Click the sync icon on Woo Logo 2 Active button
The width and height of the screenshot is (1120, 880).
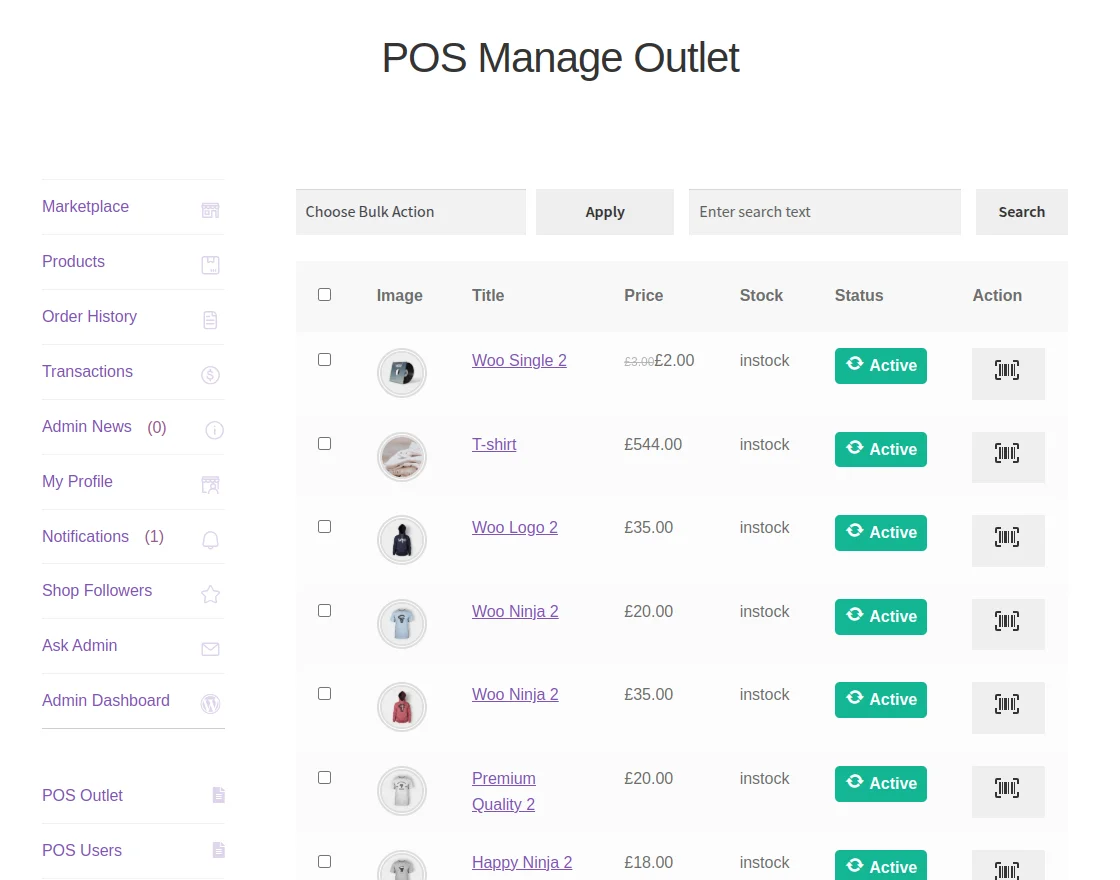pos(852,532)
